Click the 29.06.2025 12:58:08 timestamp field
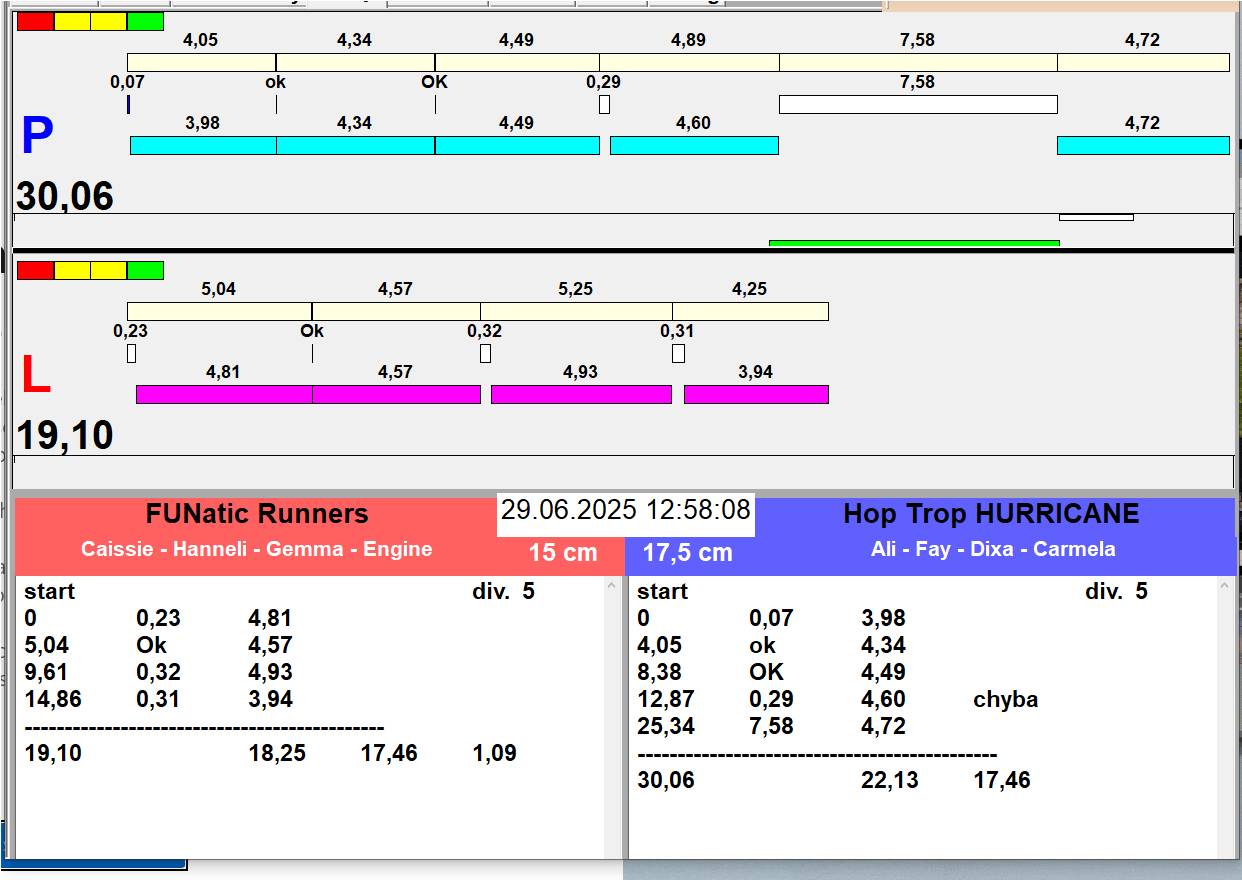 [625, 511]
